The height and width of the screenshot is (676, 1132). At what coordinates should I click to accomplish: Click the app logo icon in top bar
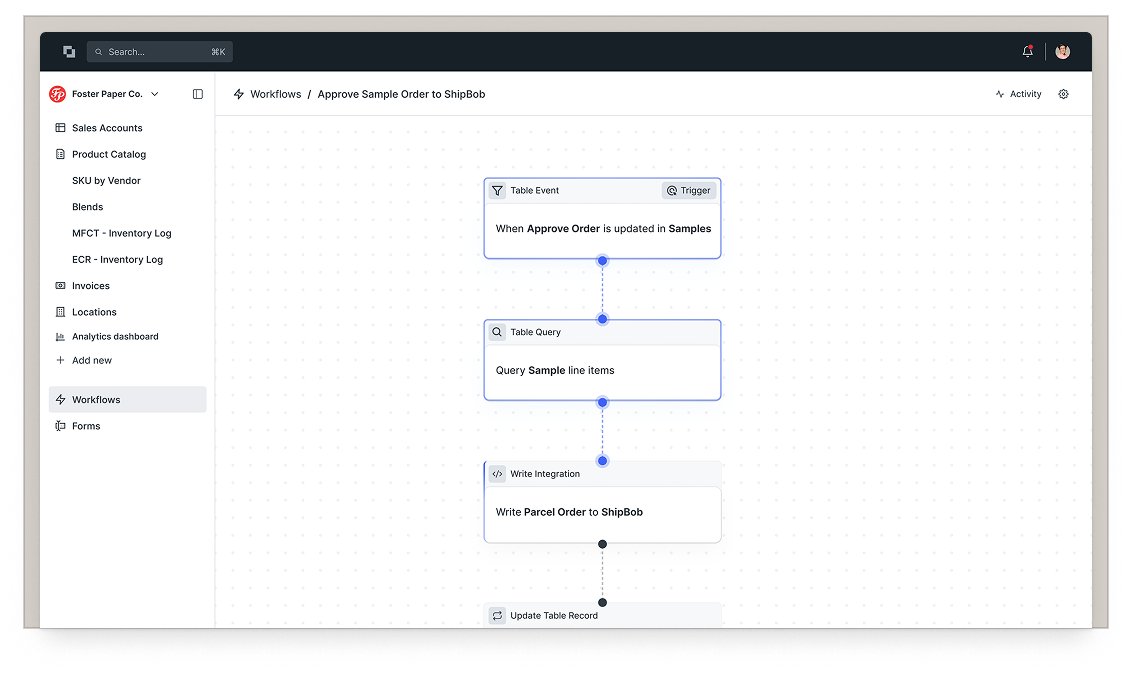click(x=69, y=52)
